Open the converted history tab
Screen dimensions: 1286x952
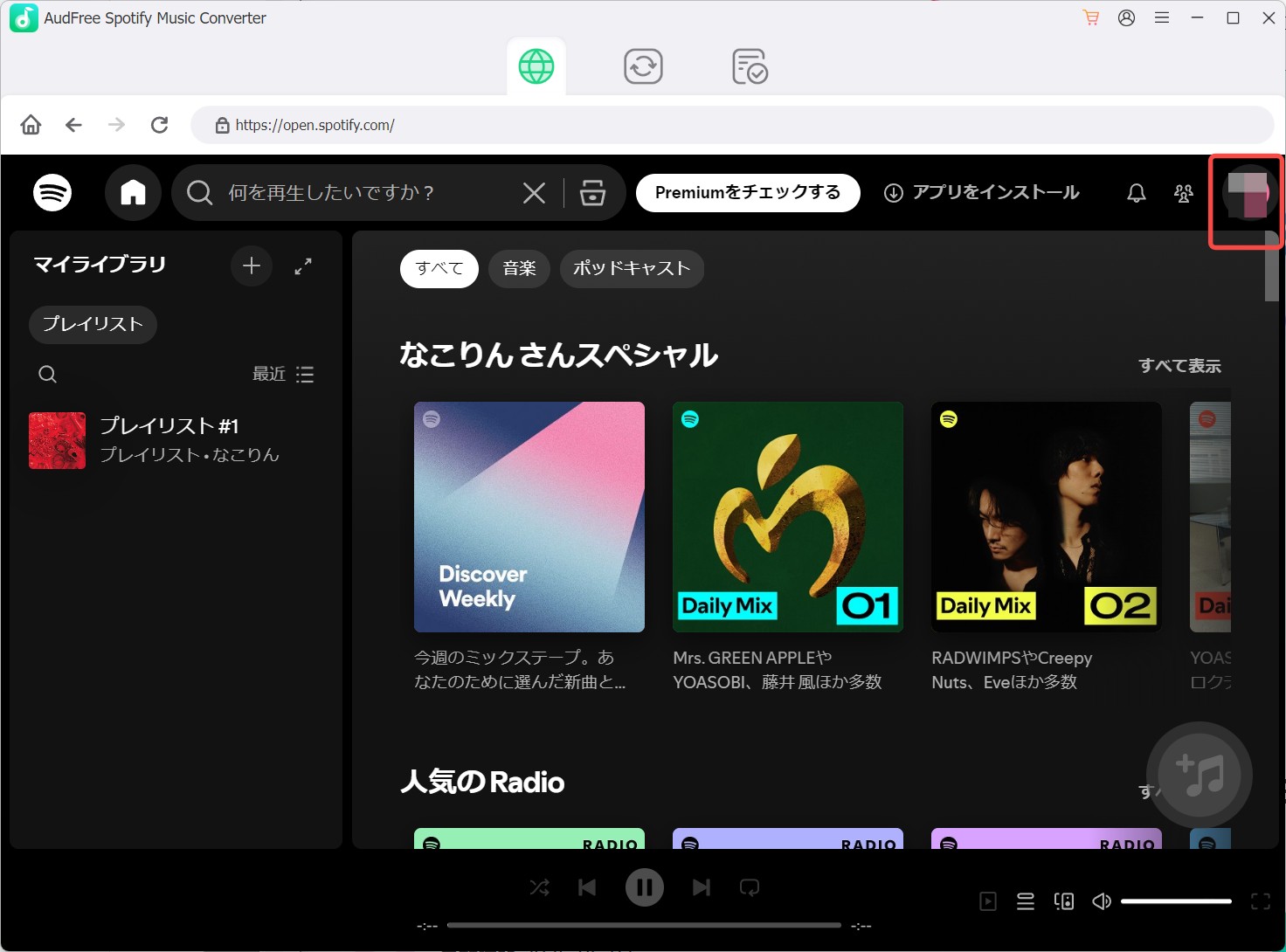750,66
